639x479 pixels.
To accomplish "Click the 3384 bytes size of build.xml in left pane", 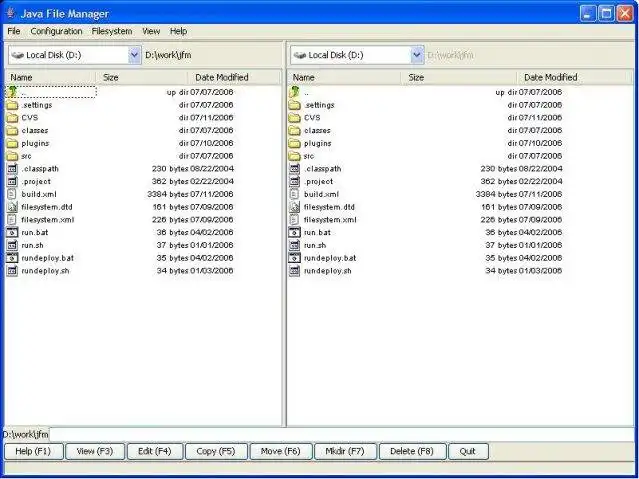I will point(167,194).
